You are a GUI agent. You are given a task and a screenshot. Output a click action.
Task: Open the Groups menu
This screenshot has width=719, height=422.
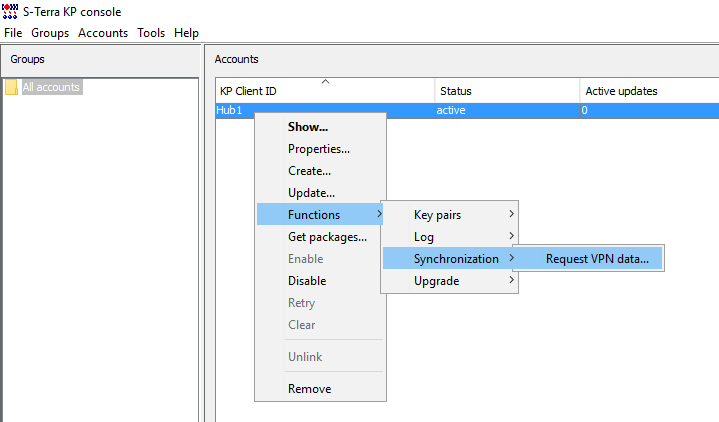(50, 33)
